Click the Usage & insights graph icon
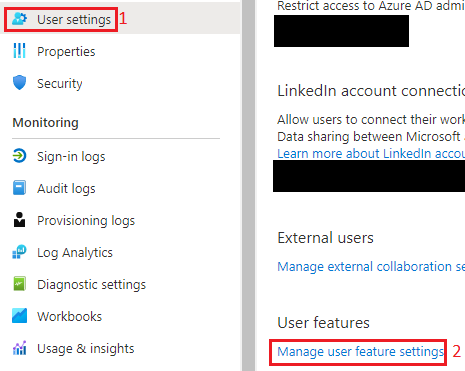465x371 pixels. 19,348
